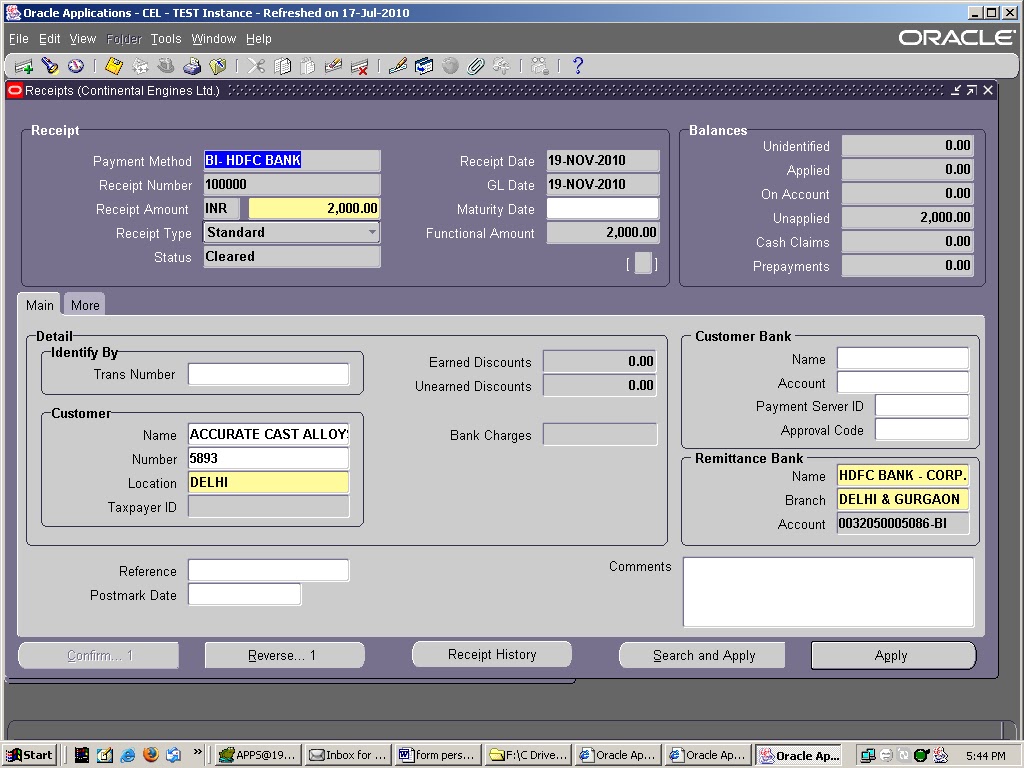This screenshot has width=1024, height=768.
Task: Click the INR currency field
Action: pyautogui.click(x=221, y=208)
